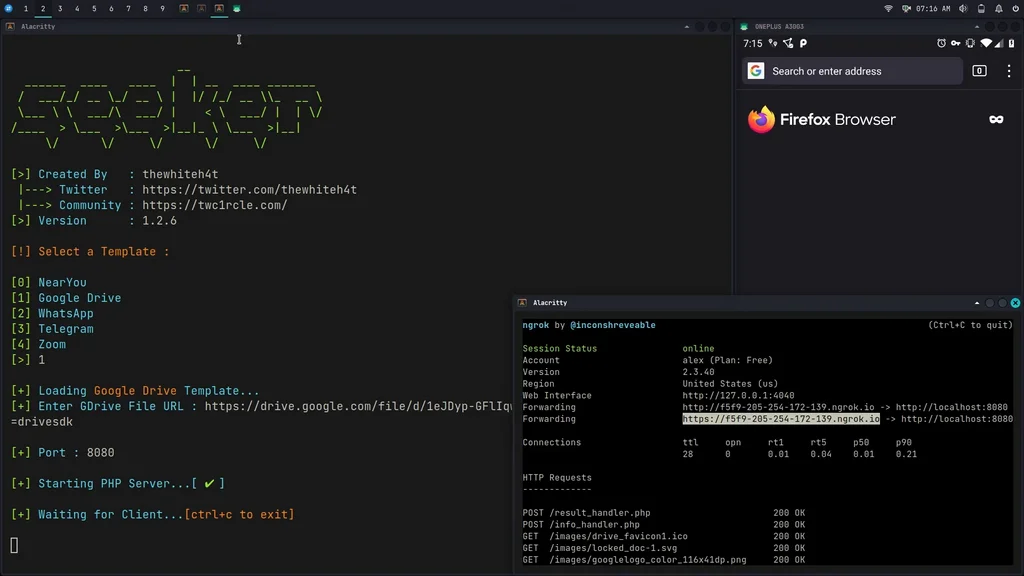Screen dimensions: 1024x576
Task: Click the Firefox Browser logo on the phone screen
Action: (x=760, y=119)
